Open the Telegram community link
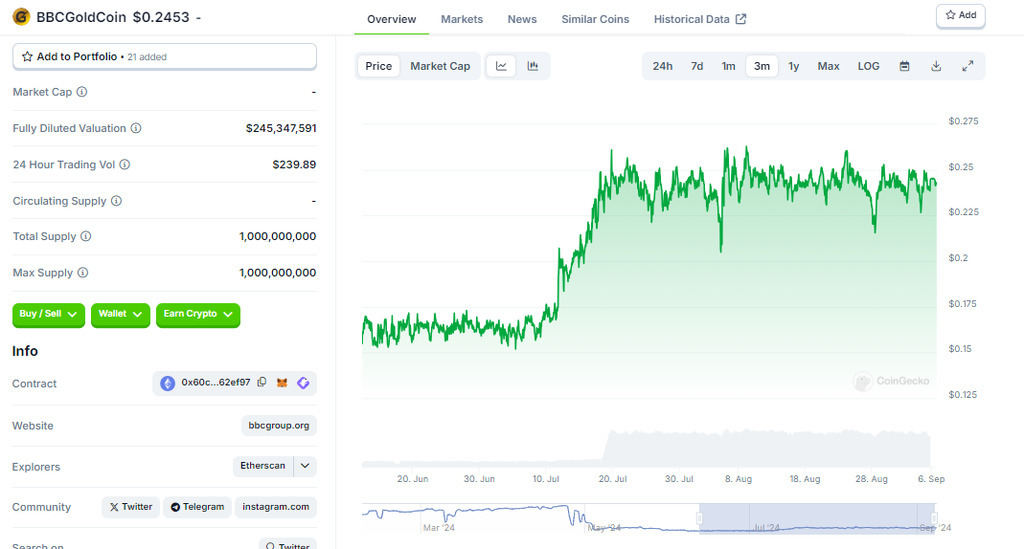1024x549 pixels. tap(197, 507)
